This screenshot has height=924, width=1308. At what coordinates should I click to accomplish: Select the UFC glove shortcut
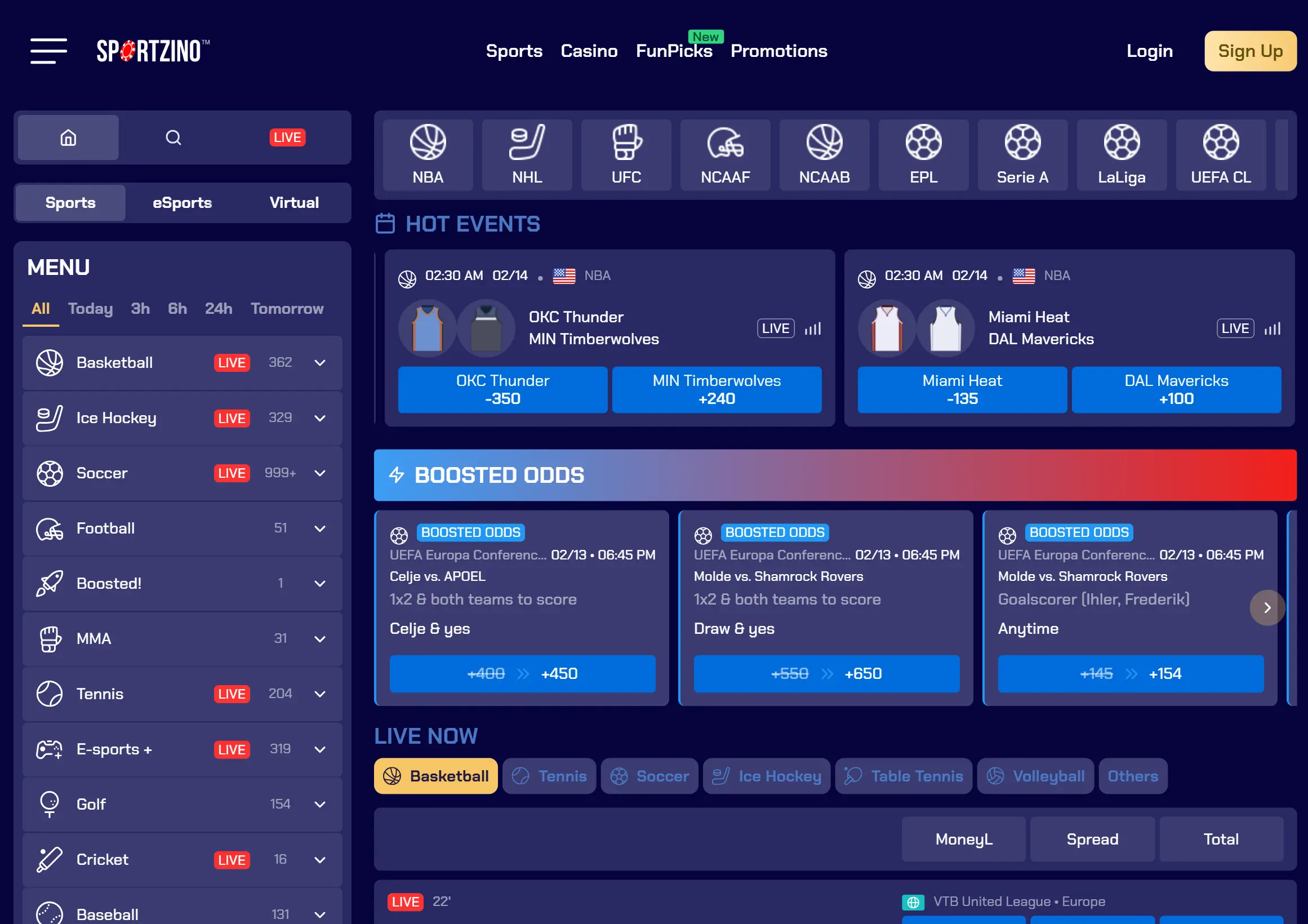point(626,155)
